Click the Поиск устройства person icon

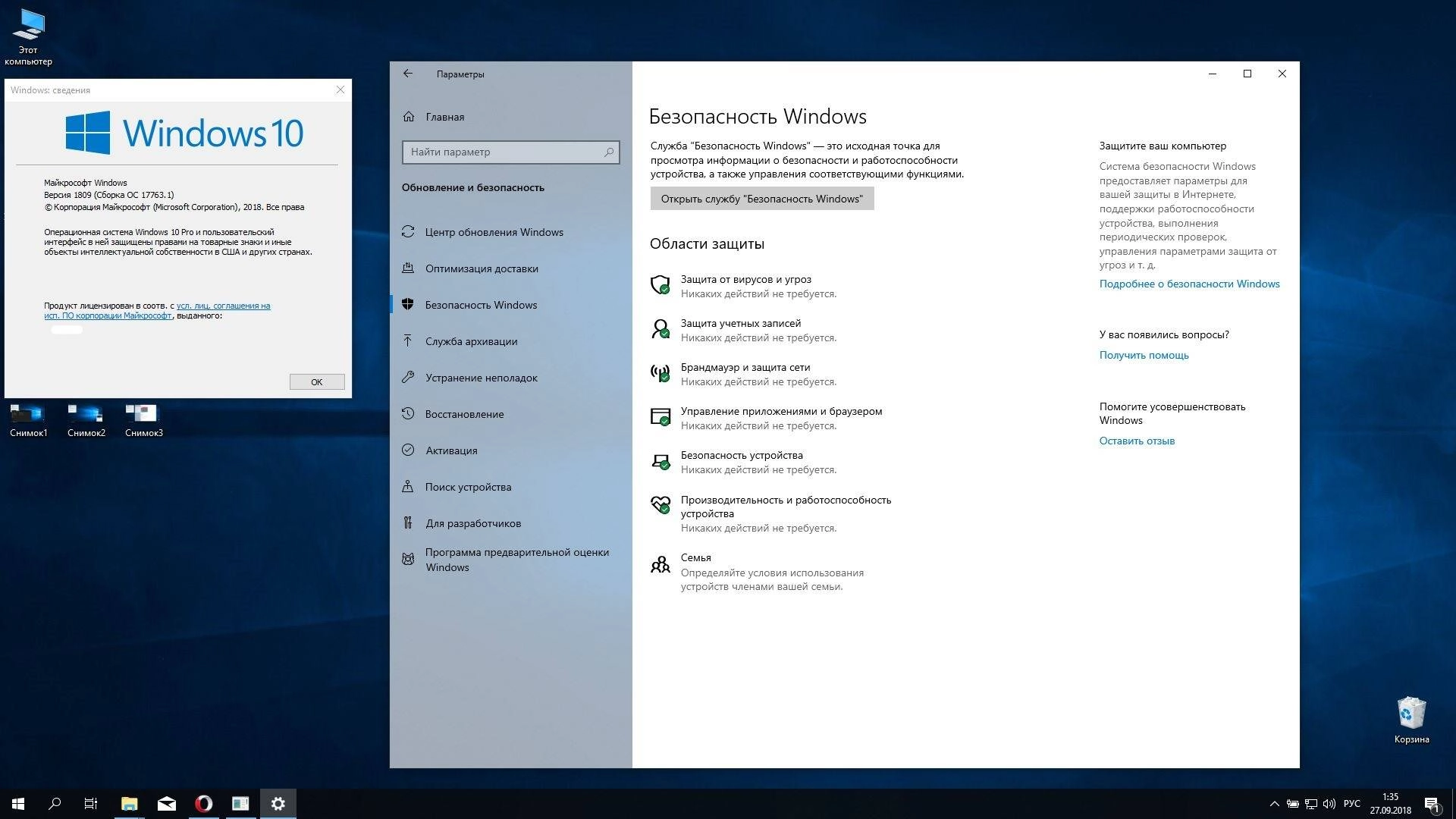408,486
